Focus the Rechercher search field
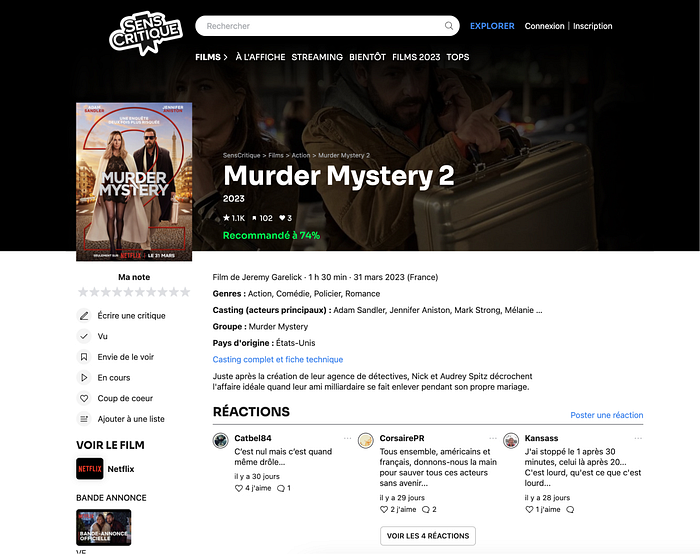Image resolution: width=700 pixels, height=554 pixels. (x=327, y=26)
